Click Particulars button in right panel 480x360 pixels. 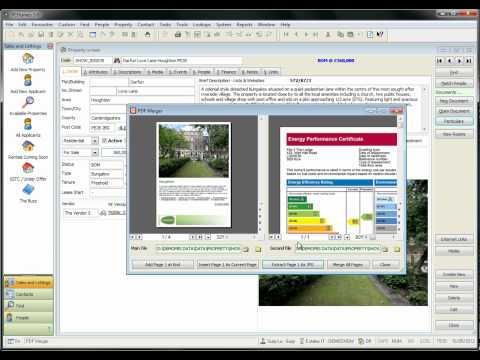pos(454,121)
